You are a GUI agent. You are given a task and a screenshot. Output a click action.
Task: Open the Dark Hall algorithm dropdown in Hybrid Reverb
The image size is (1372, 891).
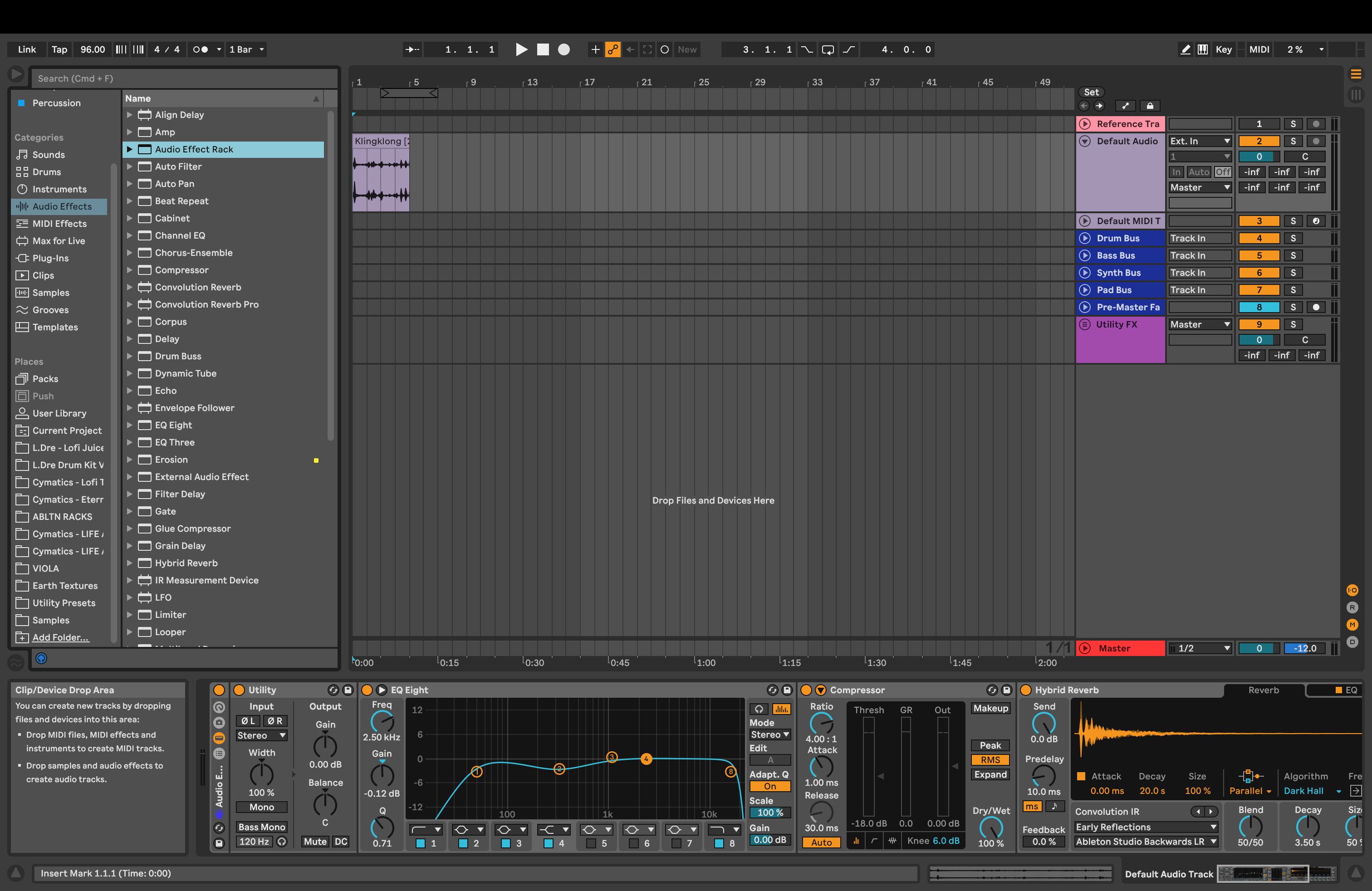[1312, 790]
